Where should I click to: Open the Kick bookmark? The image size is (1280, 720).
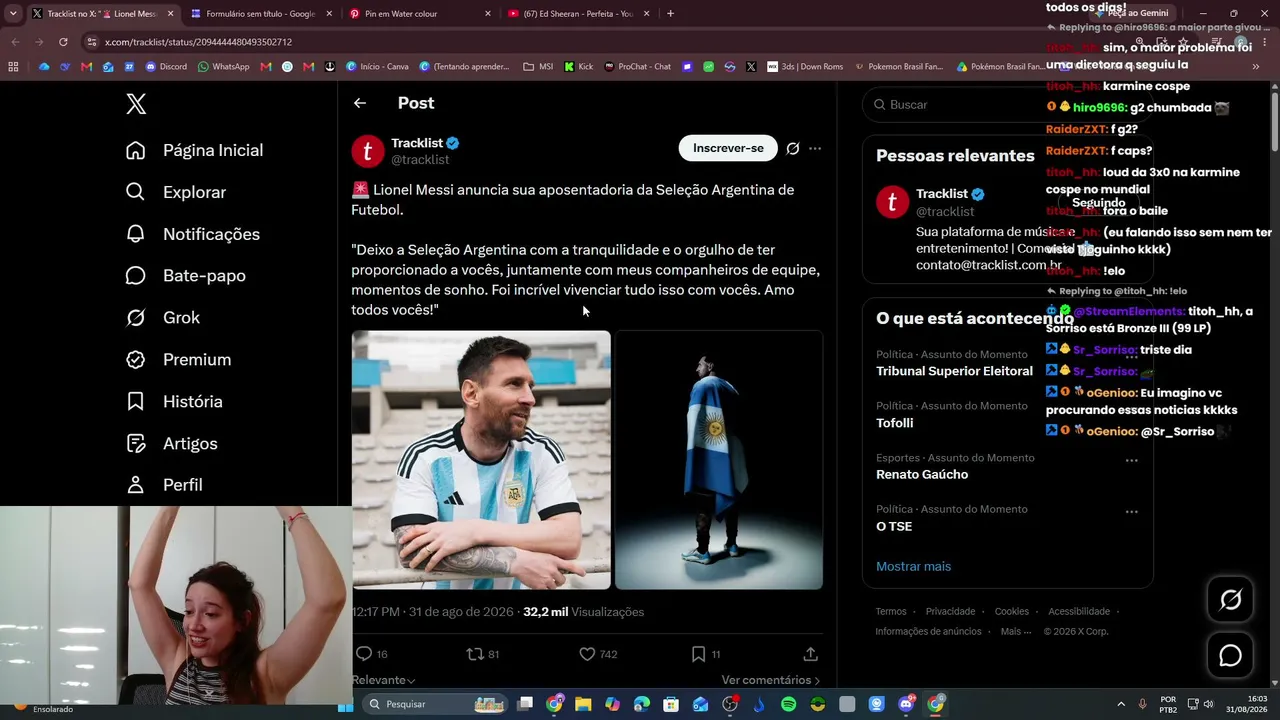579,67
